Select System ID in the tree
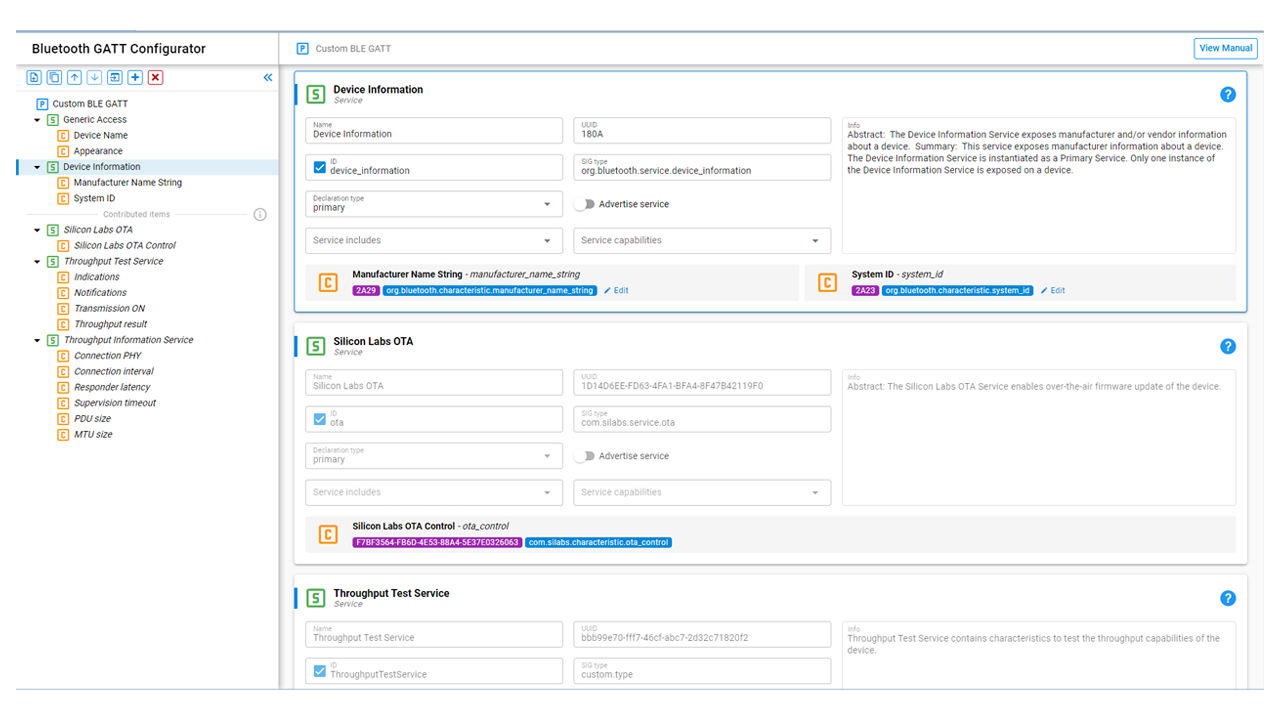The height and width of the screenshot is (720, 1280). 94,198
